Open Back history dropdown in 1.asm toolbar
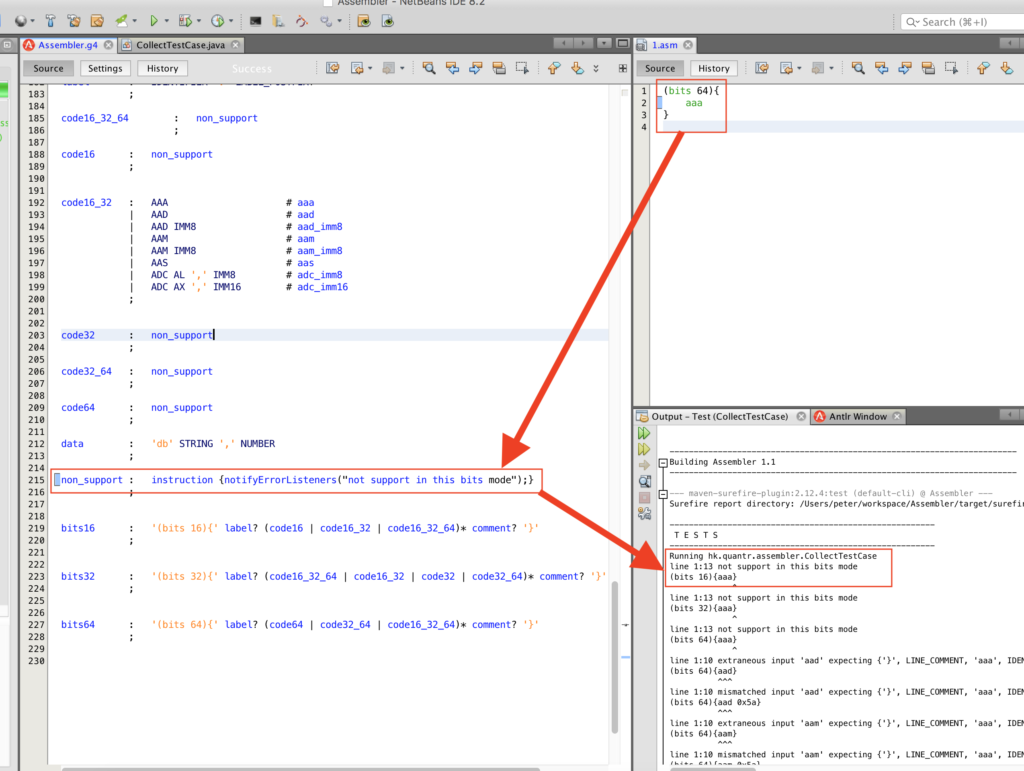Viewport: 1024px width, 771px height. pos(799,68)
